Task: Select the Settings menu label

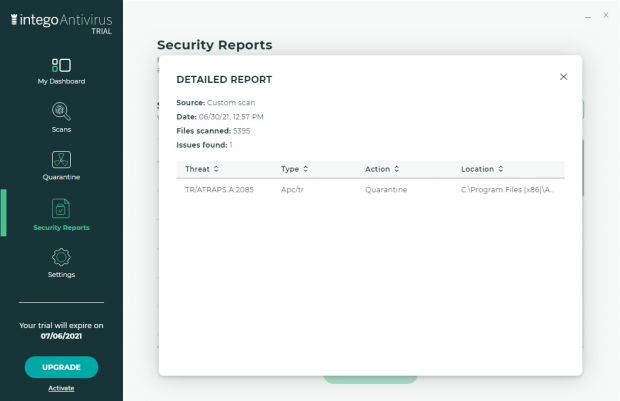Action: click(61, 274)
